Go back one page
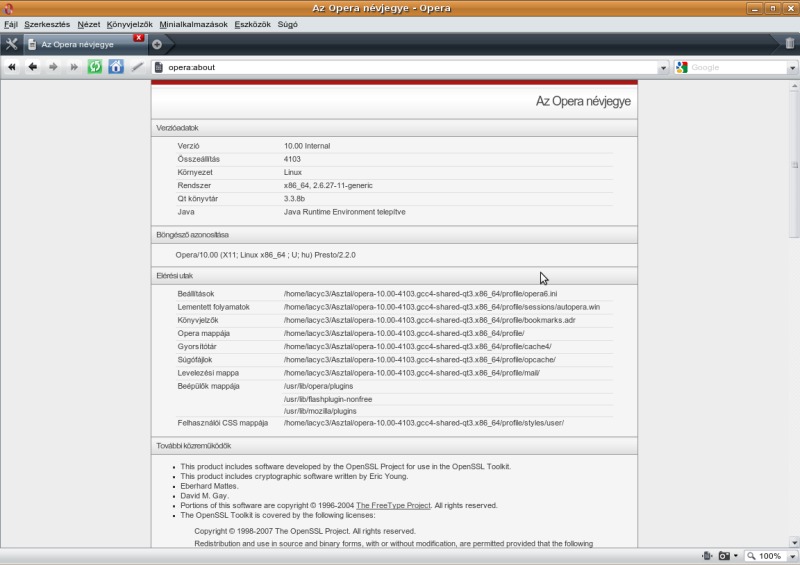The image size is (800, 565). 33,67
